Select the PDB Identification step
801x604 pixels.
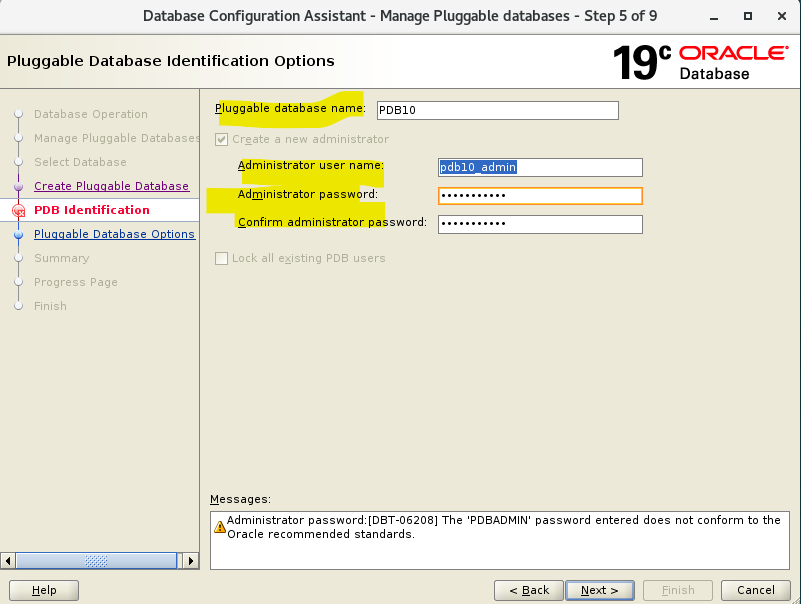click(92, 210)
